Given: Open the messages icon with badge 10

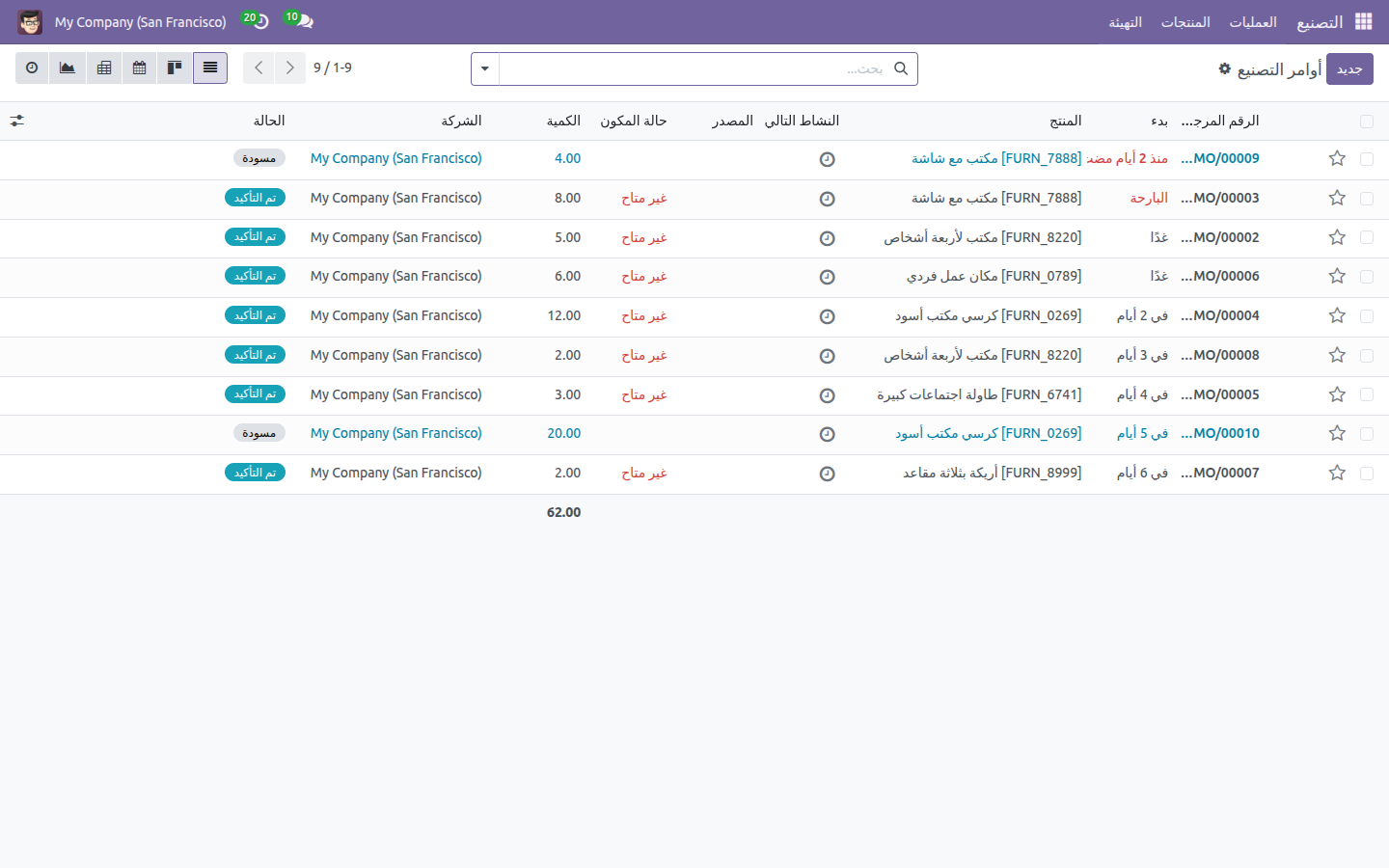Looking at the screenshot, I should 301,20.
